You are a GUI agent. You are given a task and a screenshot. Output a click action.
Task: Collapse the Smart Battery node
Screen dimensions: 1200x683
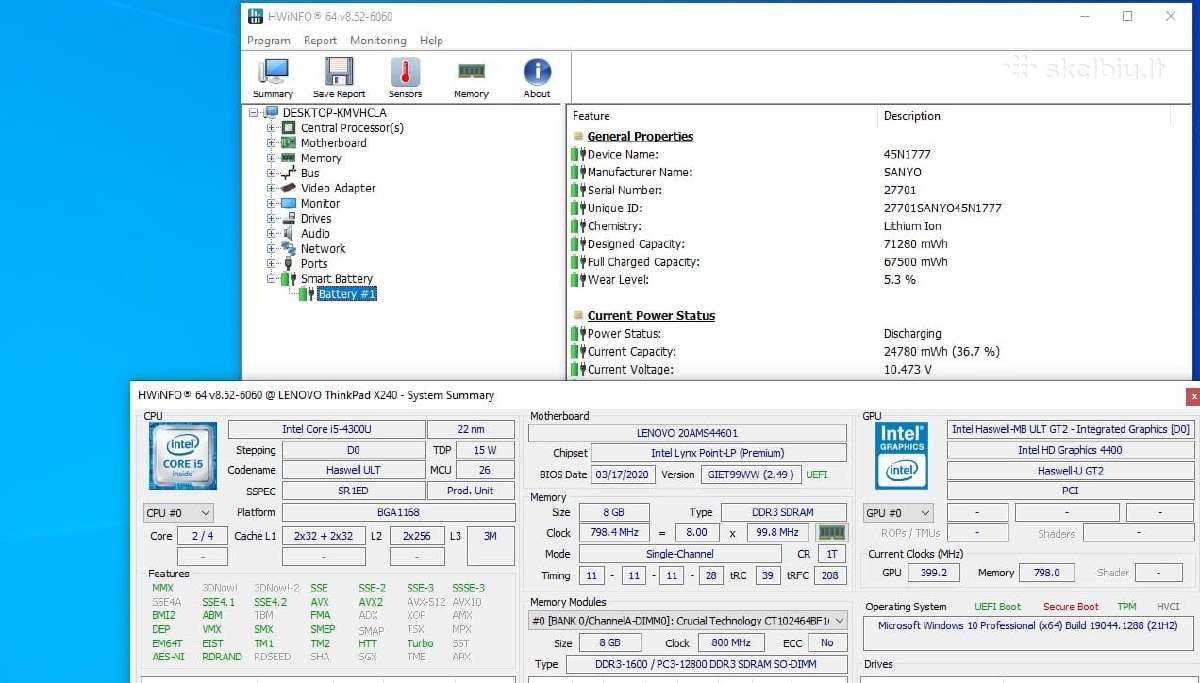coord(271,279)
